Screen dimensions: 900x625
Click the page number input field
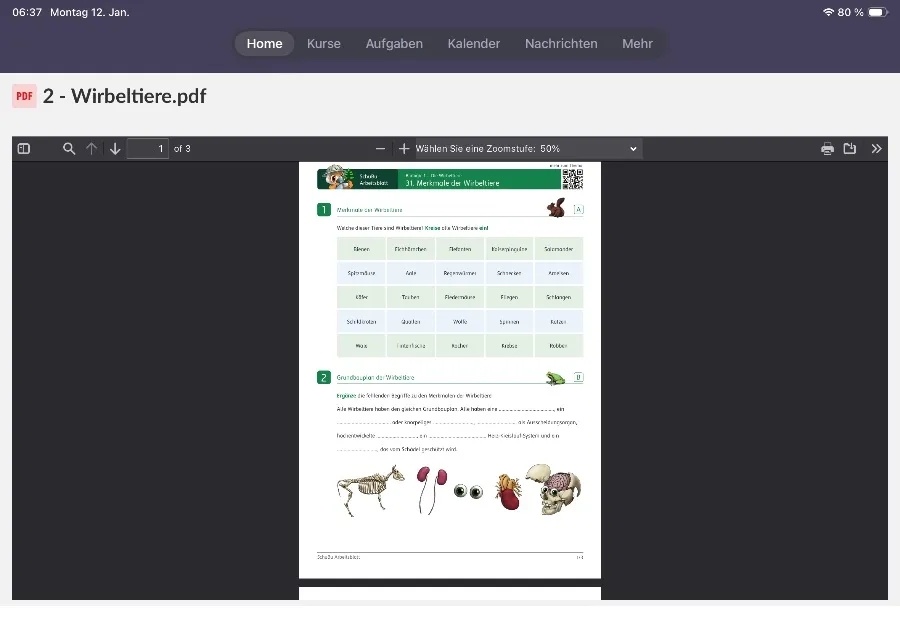[x=160, y=148]
